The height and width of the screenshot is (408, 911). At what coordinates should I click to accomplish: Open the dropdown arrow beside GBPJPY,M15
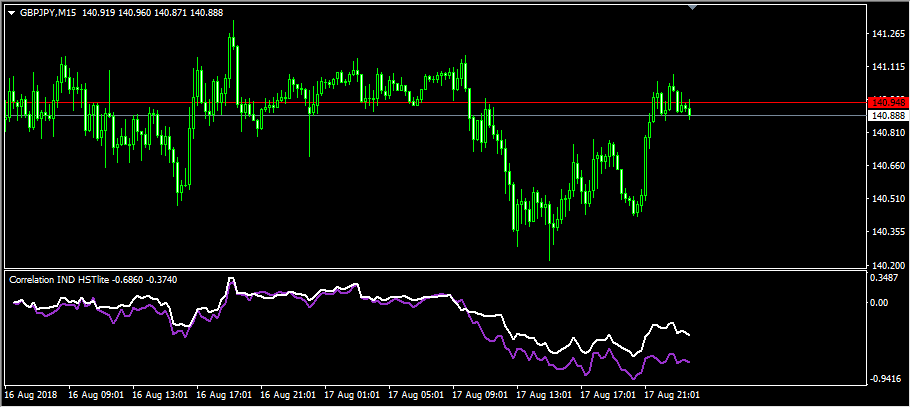point(11,12)
